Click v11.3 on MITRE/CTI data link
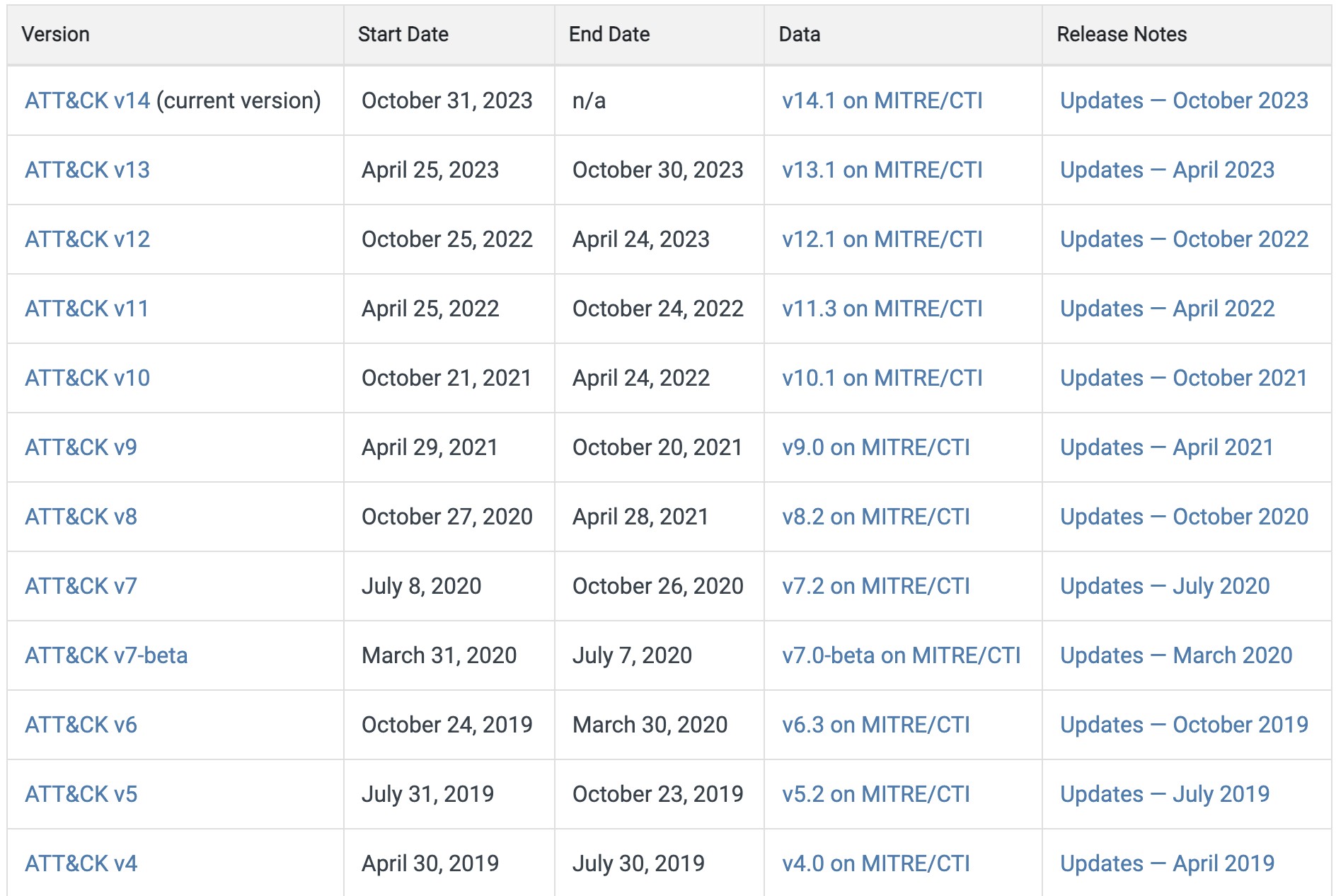 (882, 309)
